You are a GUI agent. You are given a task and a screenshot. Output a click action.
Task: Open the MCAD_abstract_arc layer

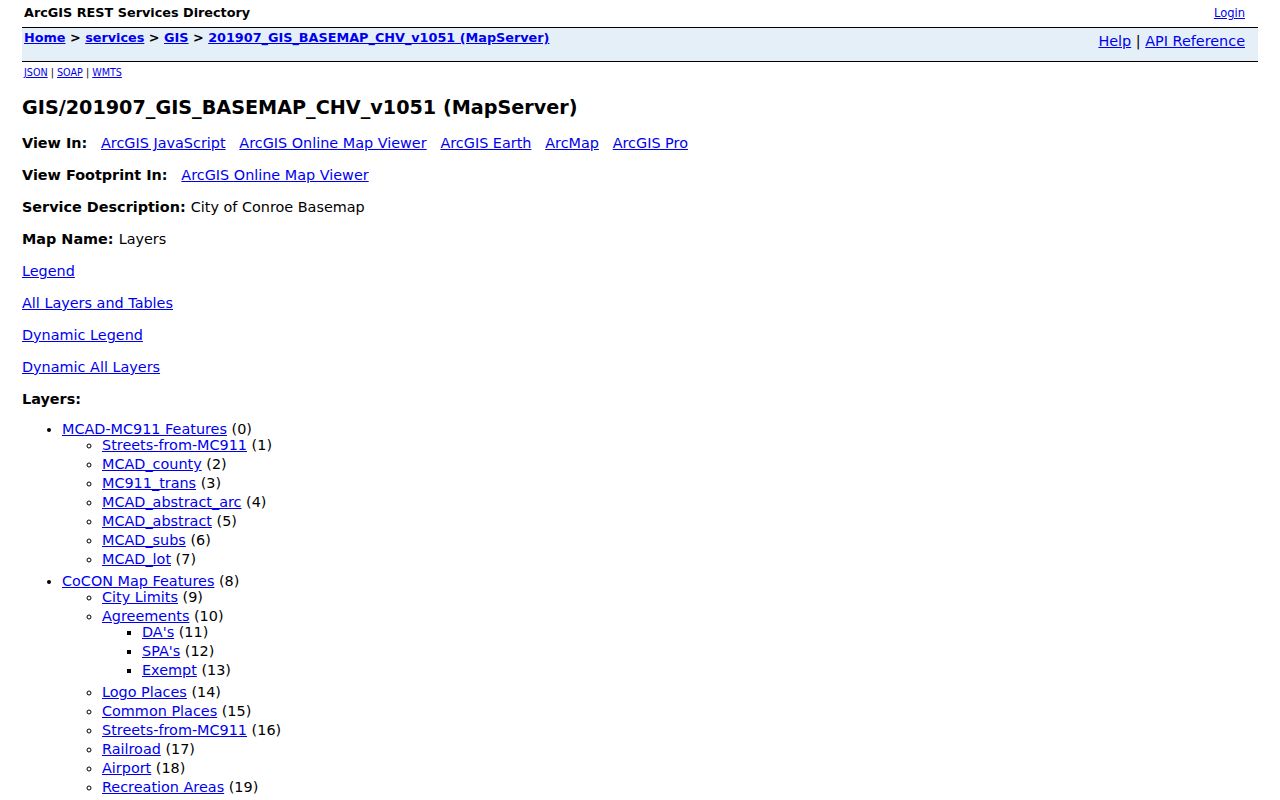(172, 502)
